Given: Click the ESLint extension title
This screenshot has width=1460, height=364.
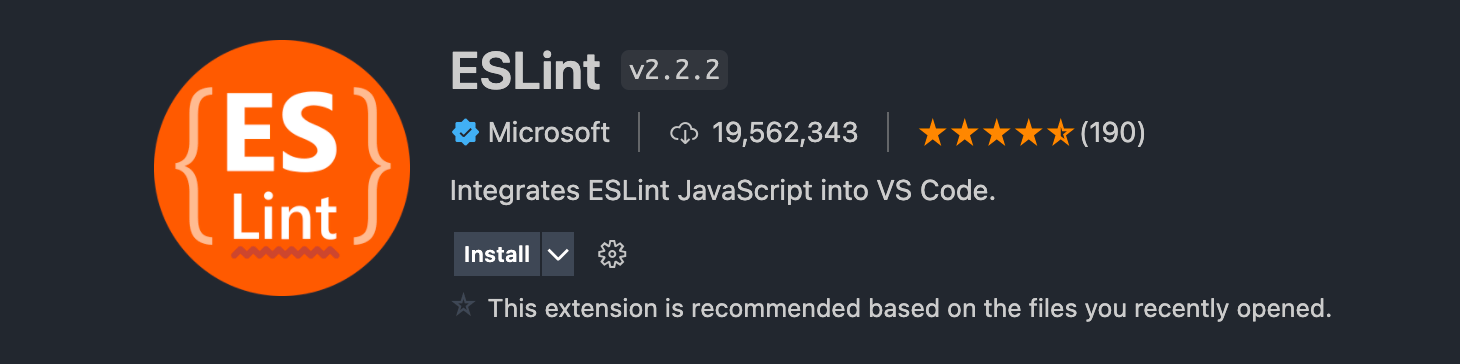Looking at the screenshot, I should [525, 70].
